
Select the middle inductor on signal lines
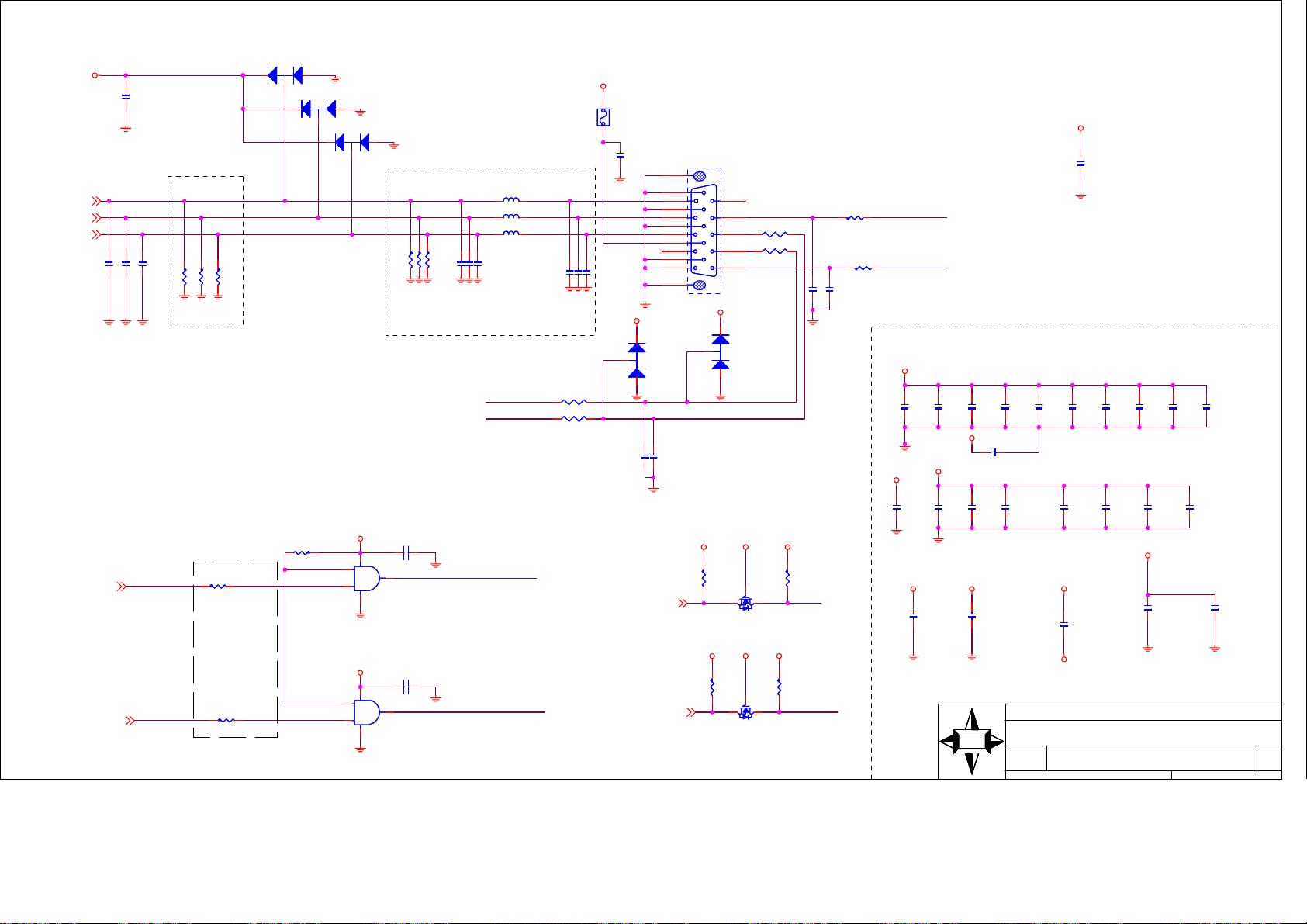[511, 217]
